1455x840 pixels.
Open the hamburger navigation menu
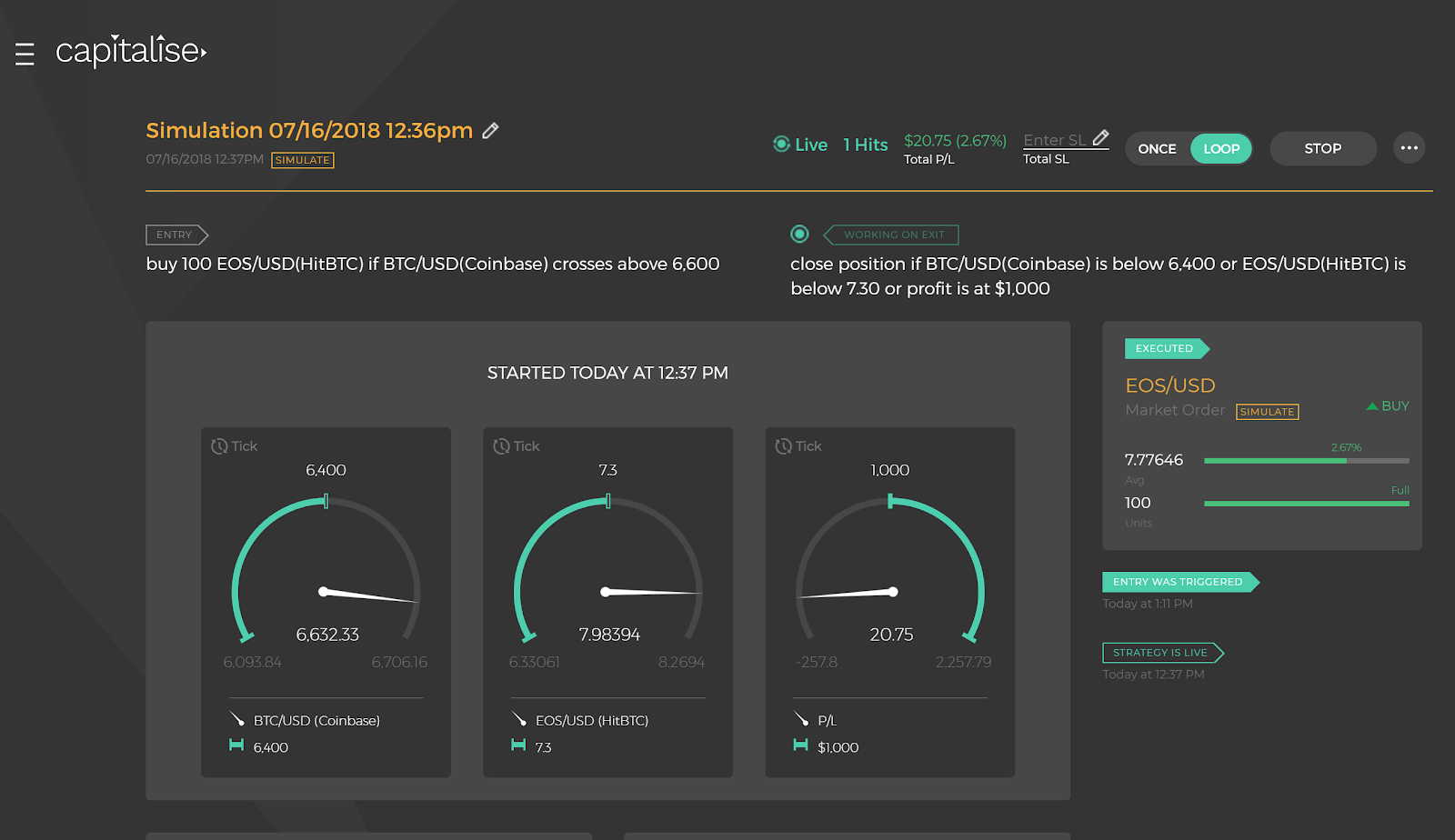point(25,55)
